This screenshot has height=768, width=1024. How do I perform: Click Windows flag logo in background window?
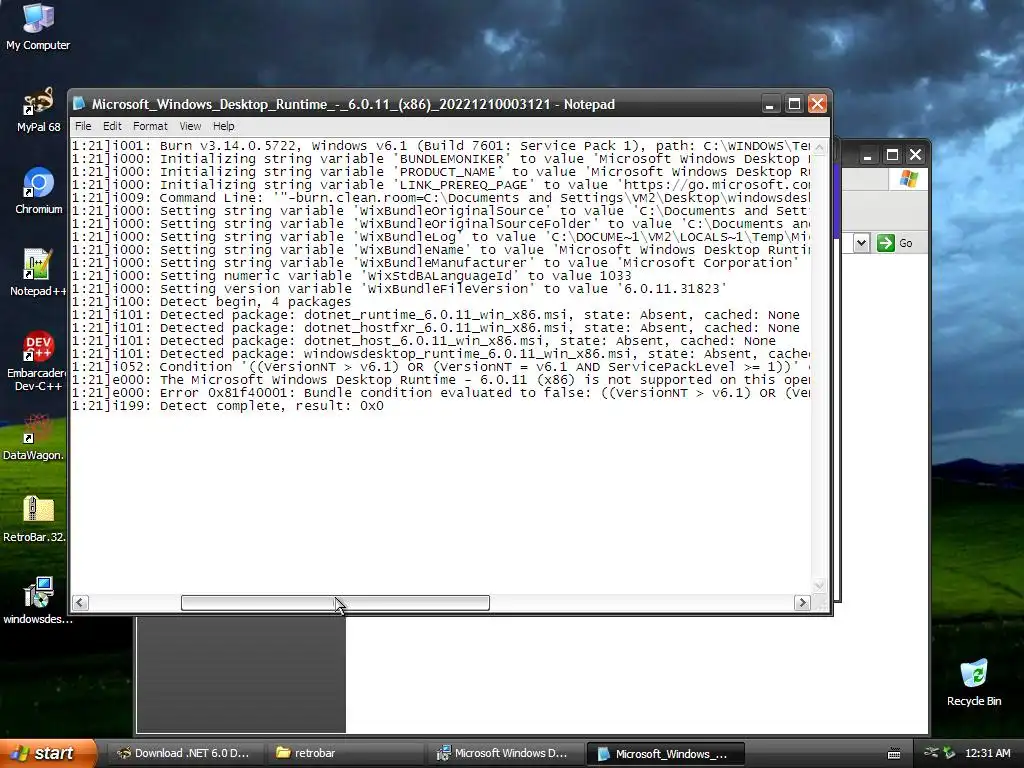[x=908, y=178]
